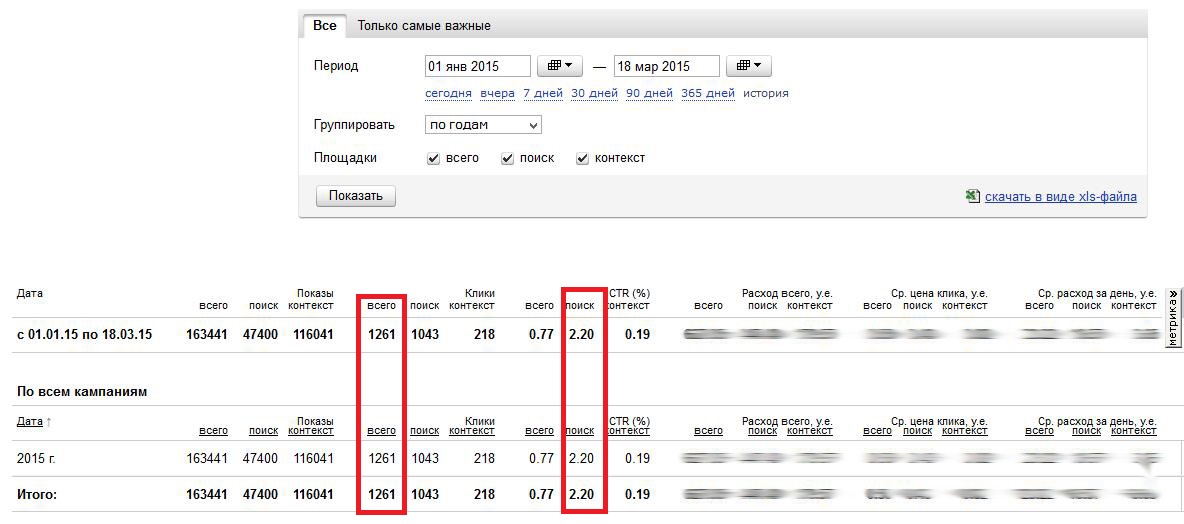This screenshot has height=524, width=1184.
Task: Open the метрика side tab
Action: [1173, 320]
